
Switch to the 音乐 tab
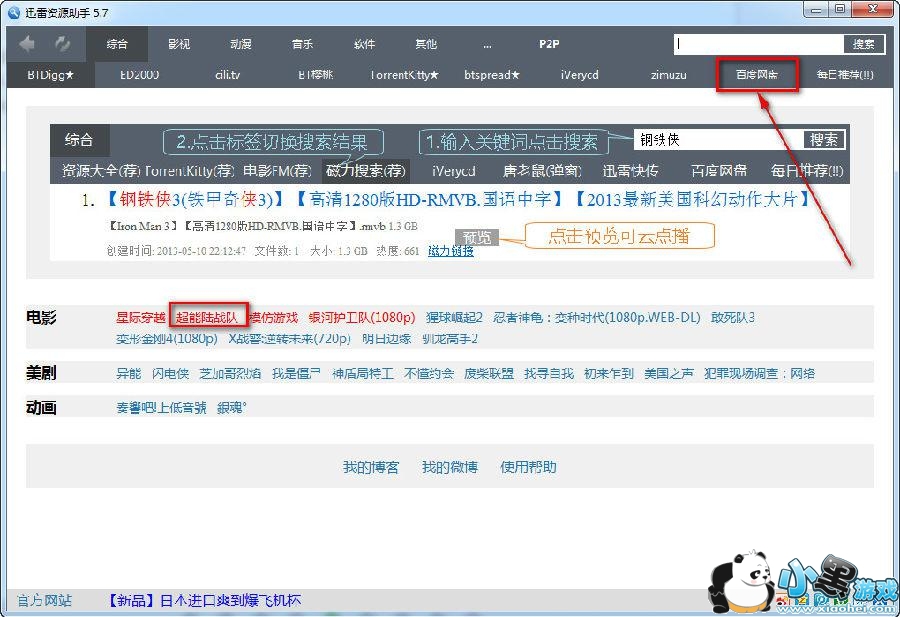click(302, 44)
